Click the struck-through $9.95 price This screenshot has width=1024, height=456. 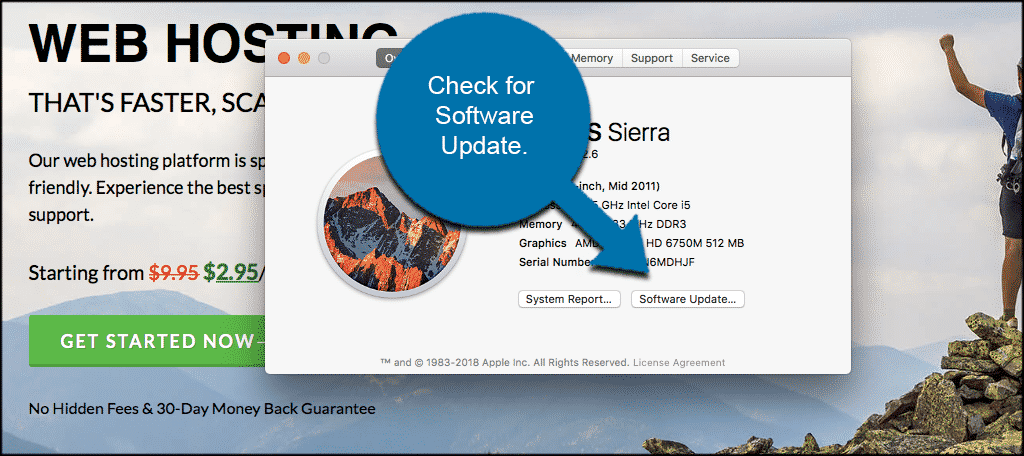(x=174, y=272)
